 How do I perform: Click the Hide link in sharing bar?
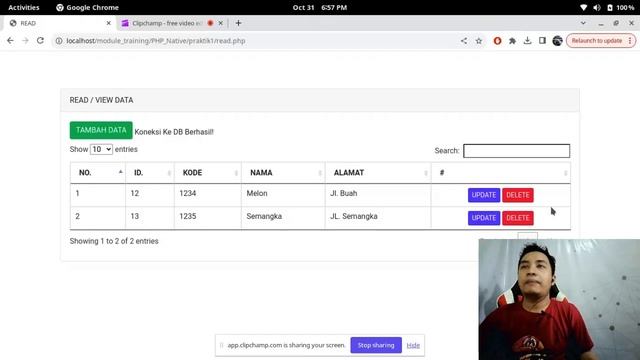pos(413,345)
